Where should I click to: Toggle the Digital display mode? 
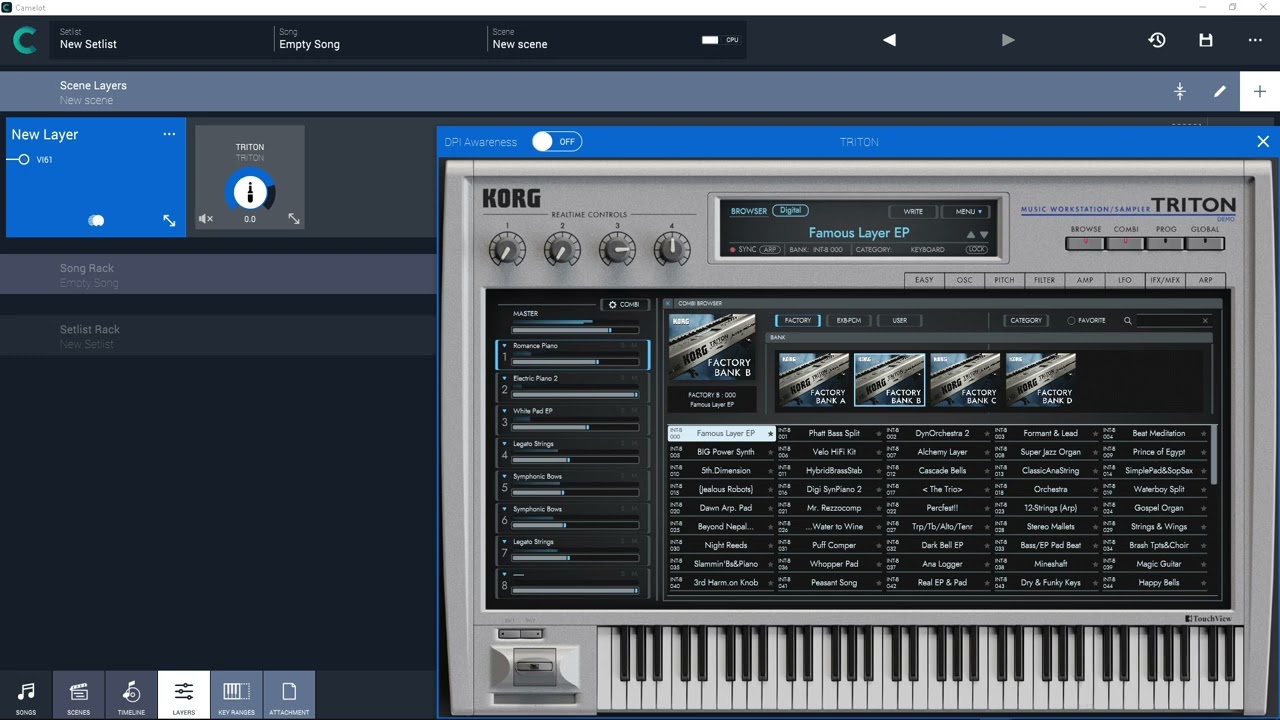click(x=790, y=211)
